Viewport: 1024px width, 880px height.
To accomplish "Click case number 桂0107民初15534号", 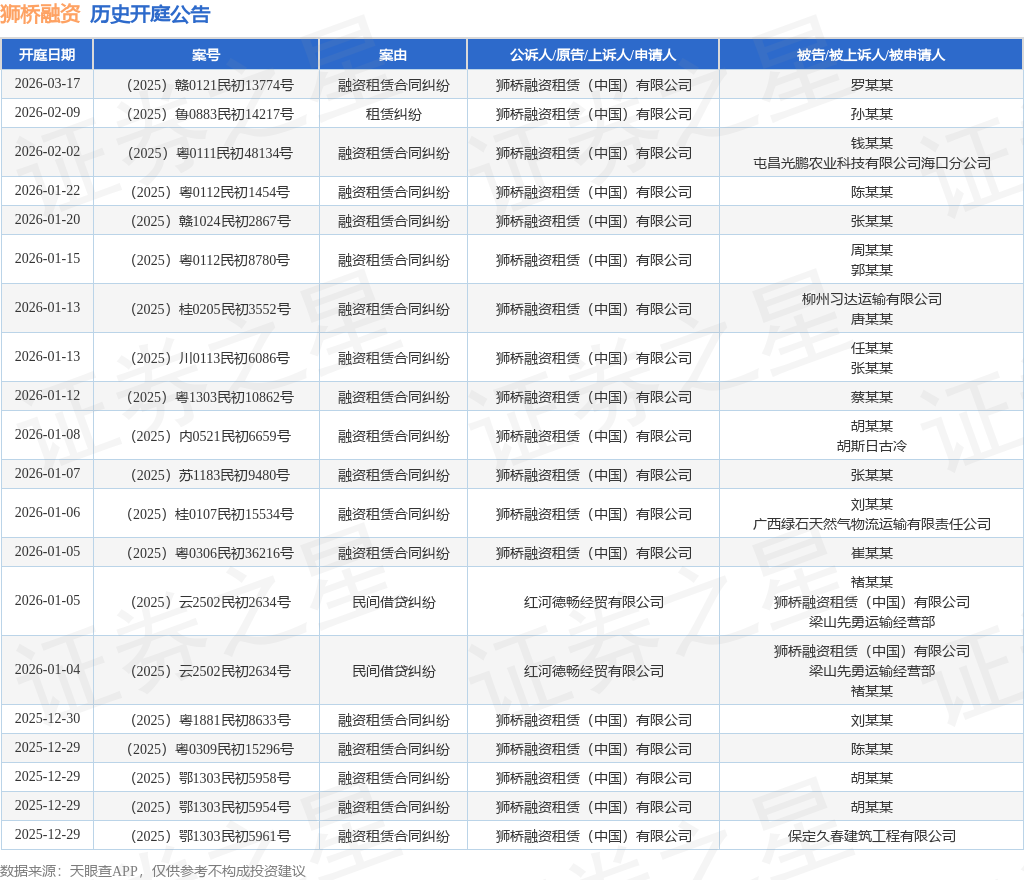I will (210, 515).
